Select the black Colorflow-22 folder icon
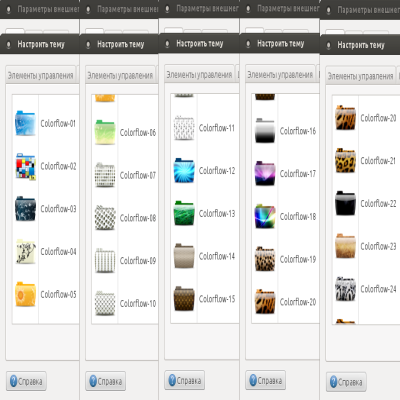 (x=345, y=203)
